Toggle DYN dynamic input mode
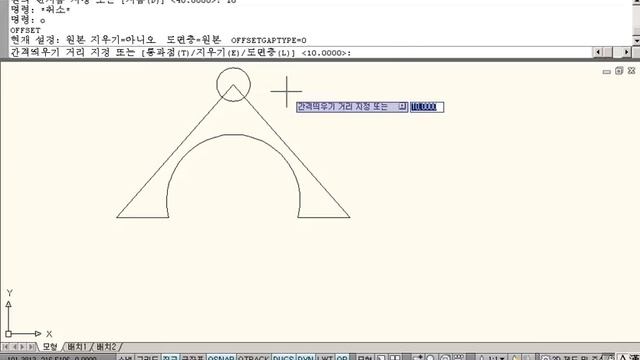 pyautogui.click(x=305, y=358)
